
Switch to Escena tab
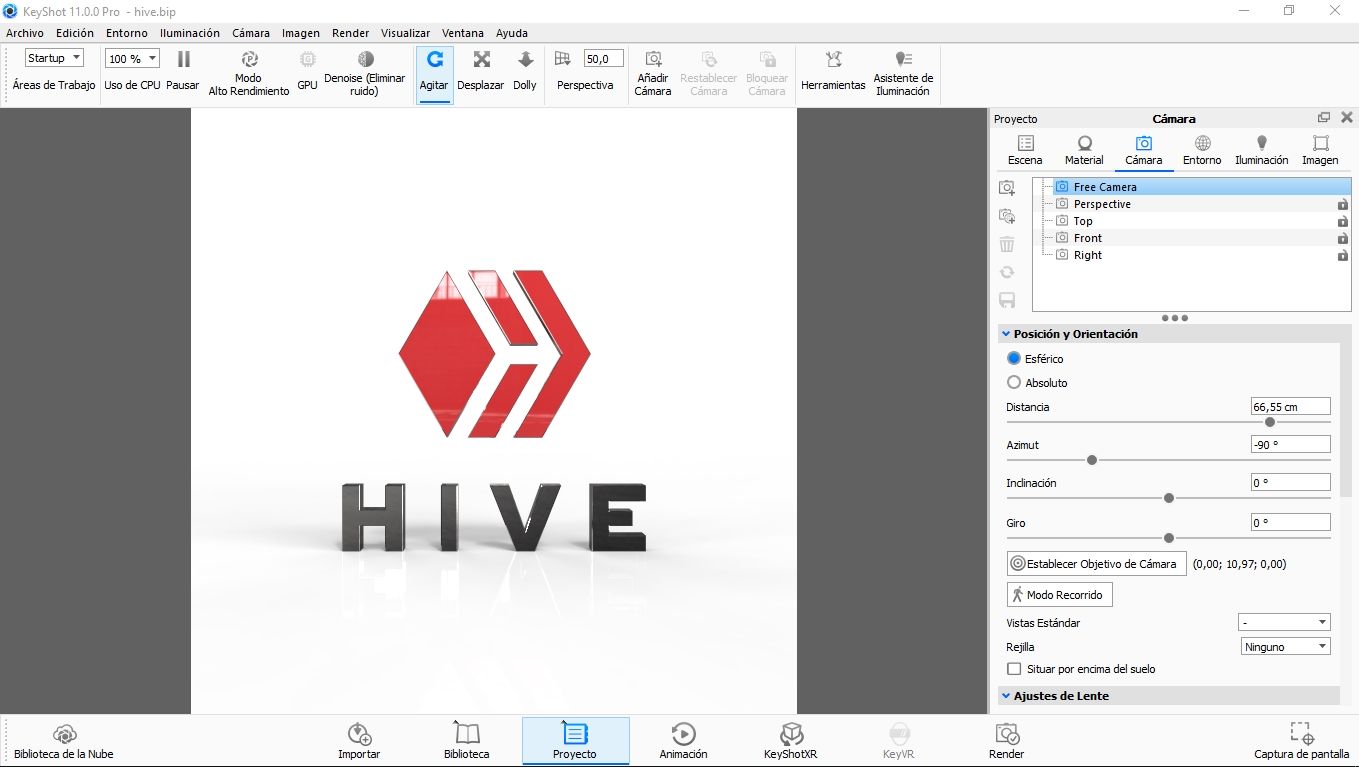[1025, 151]
